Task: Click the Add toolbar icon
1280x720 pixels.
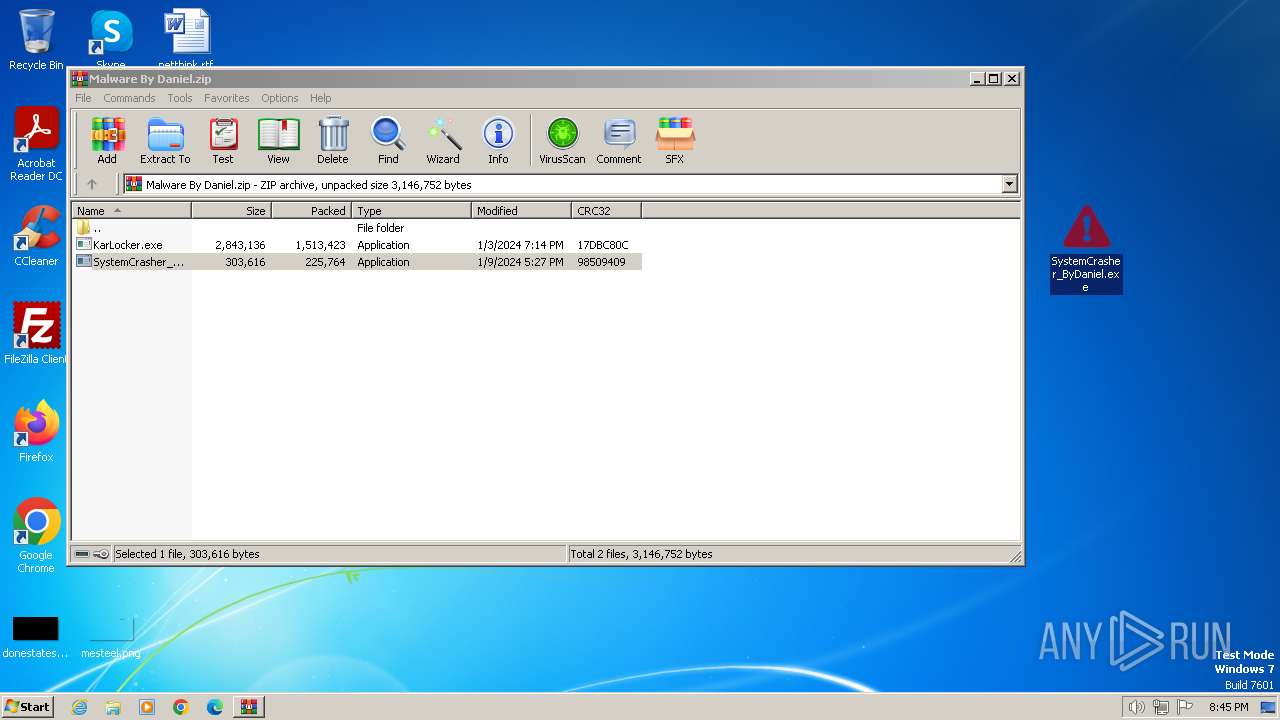Action: [107, 141]
